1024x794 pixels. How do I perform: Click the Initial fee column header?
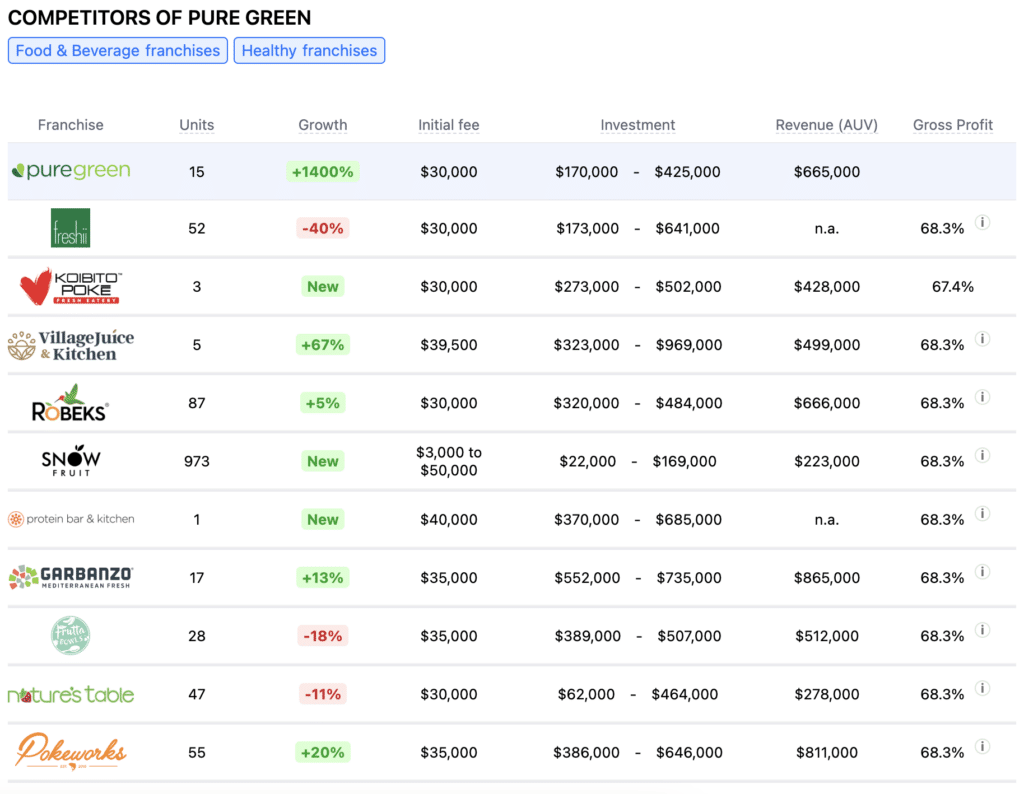pos(449,125)
